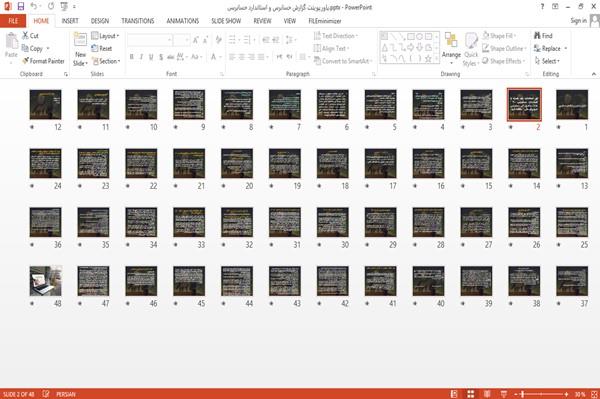This screenshot has width=600, height=399.
Task: Fit slide to current window icon
Action: pyautogui.click(x=594, y=394)
